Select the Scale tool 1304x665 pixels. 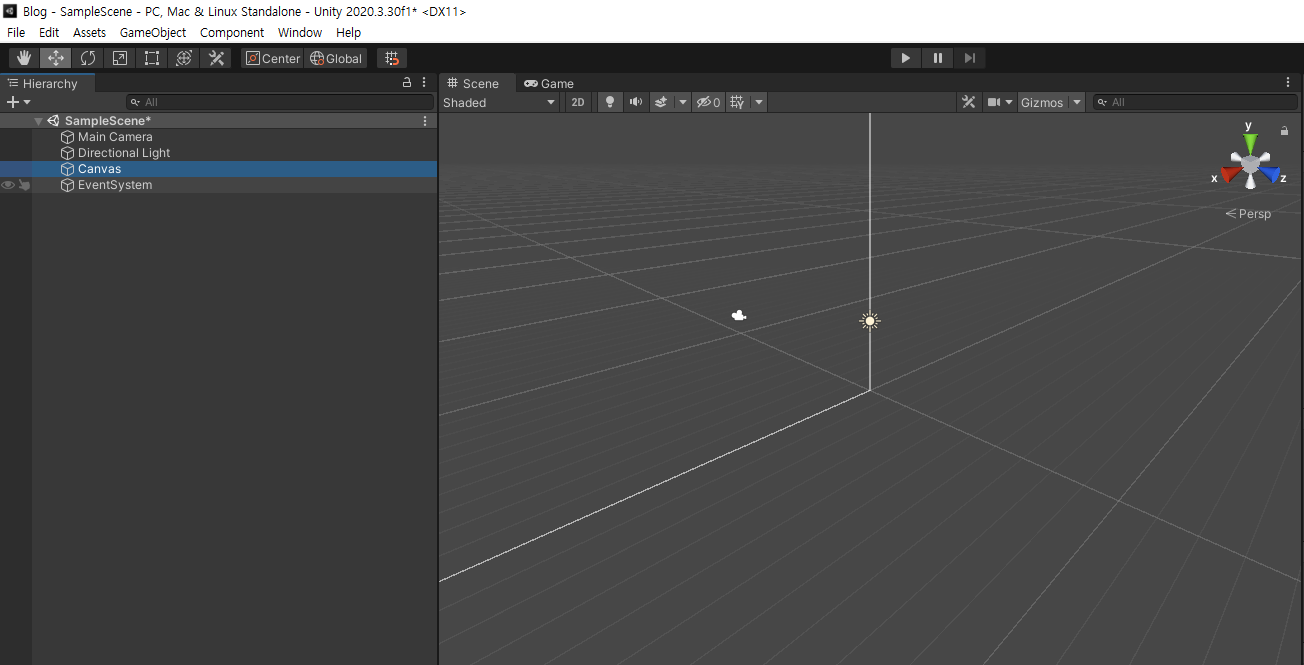pyautogui.click(x=120, y=58)
